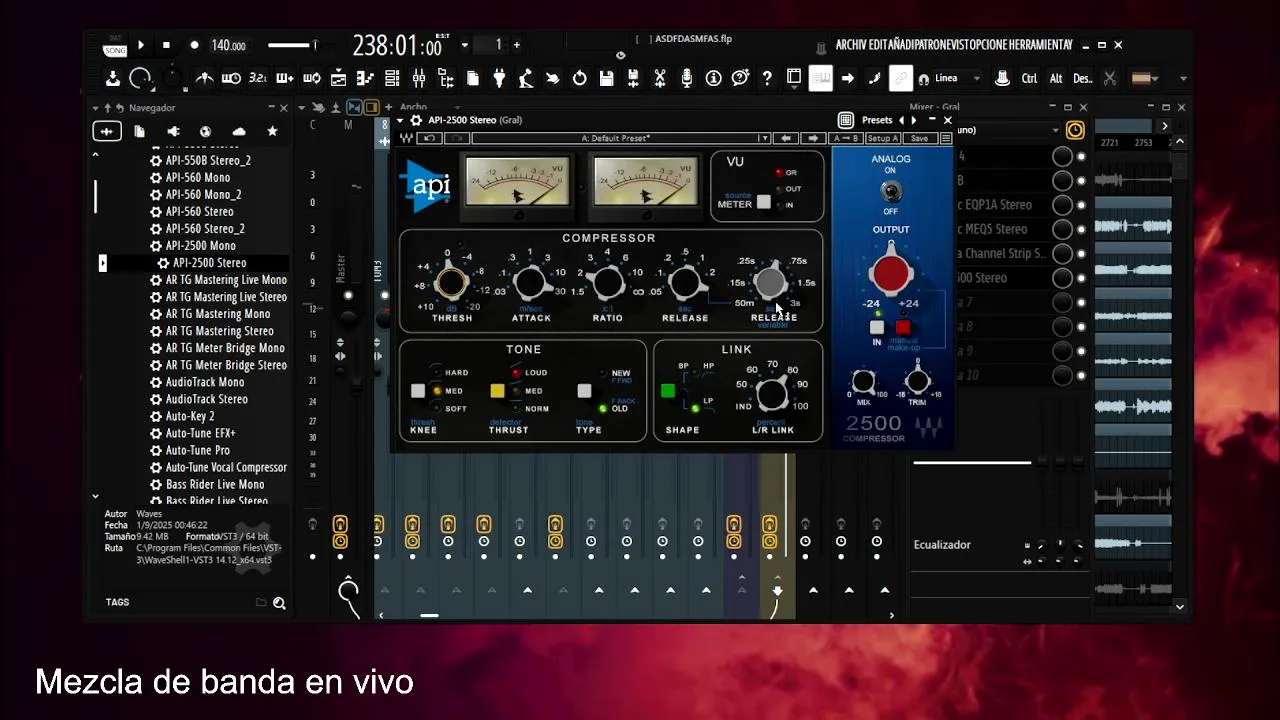Click the Waves undo button
Viewport: 1280px width, 720px height.
point(430,138)
